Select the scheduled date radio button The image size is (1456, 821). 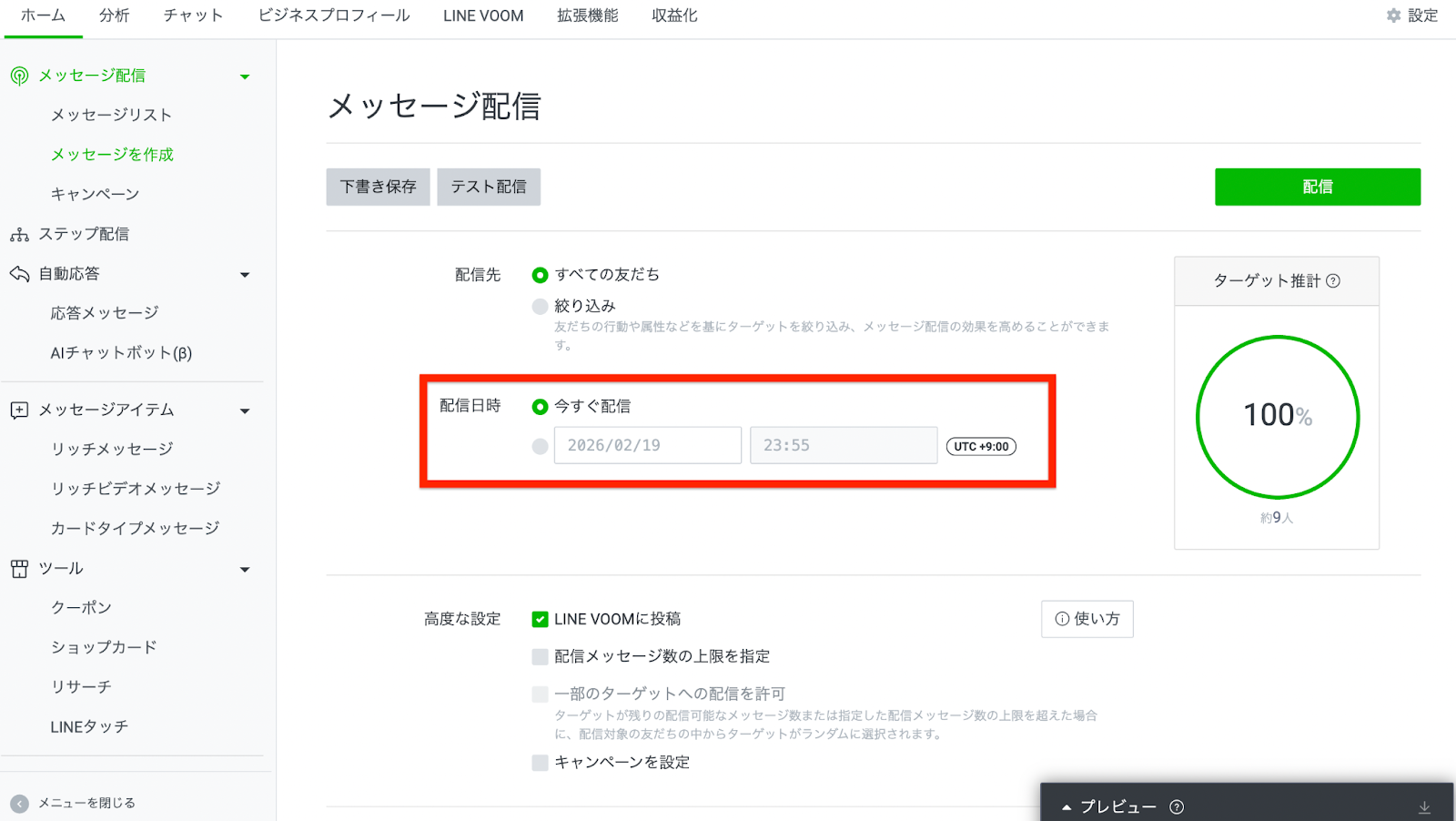click(540, 446)
